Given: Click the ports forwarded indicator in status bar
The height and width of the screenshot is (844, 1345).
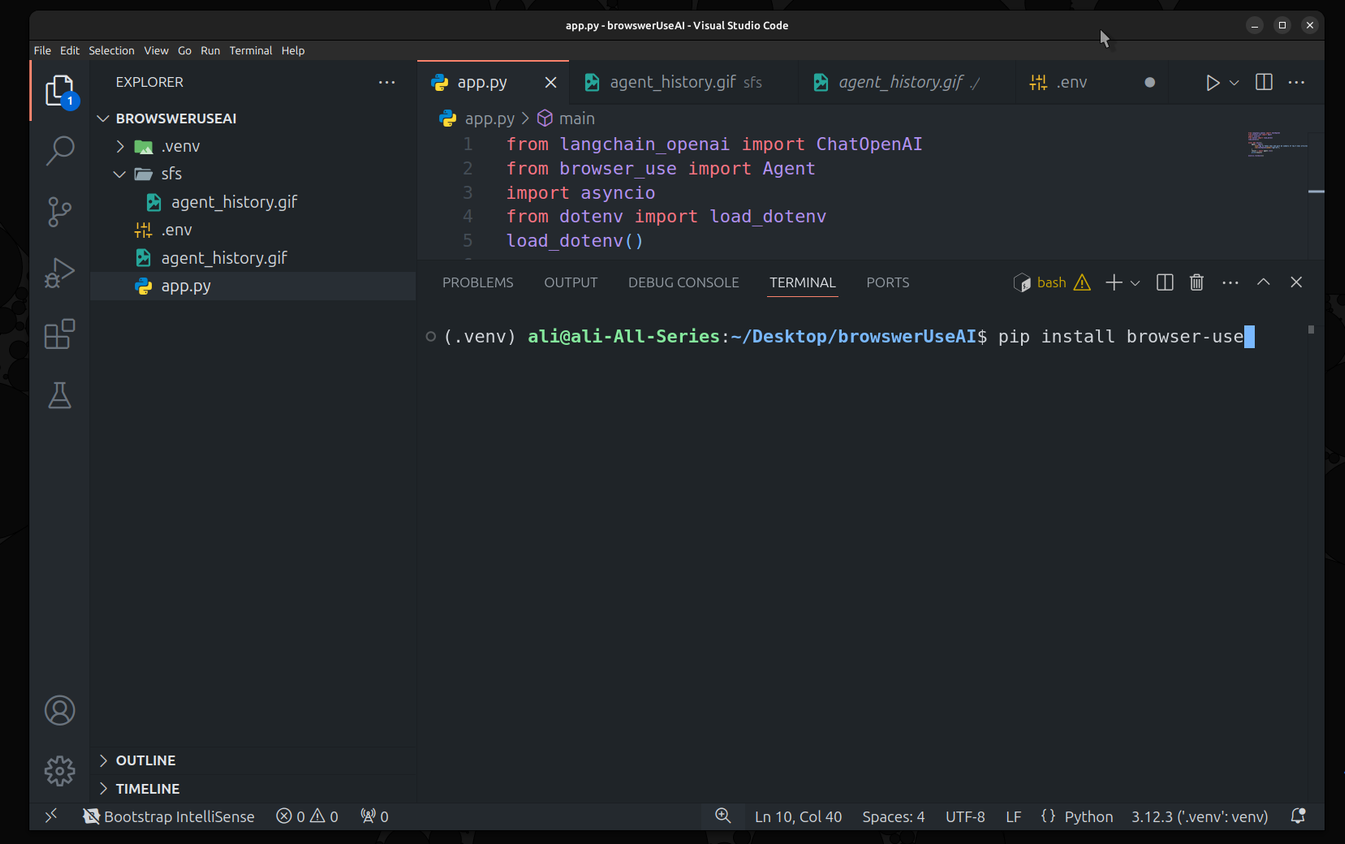Looking at the screenshot, I should tap(375, 816).
